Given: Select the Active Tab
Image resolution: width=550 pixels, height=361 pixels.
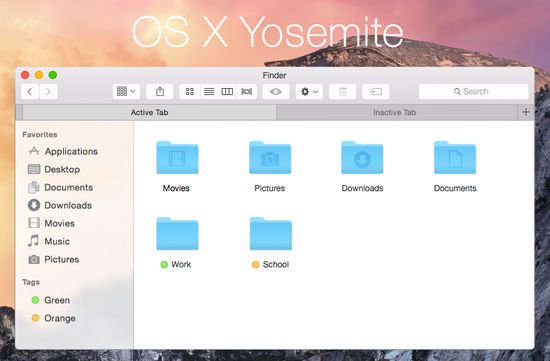Looking at the screenshot, I should tap(149, 112).
